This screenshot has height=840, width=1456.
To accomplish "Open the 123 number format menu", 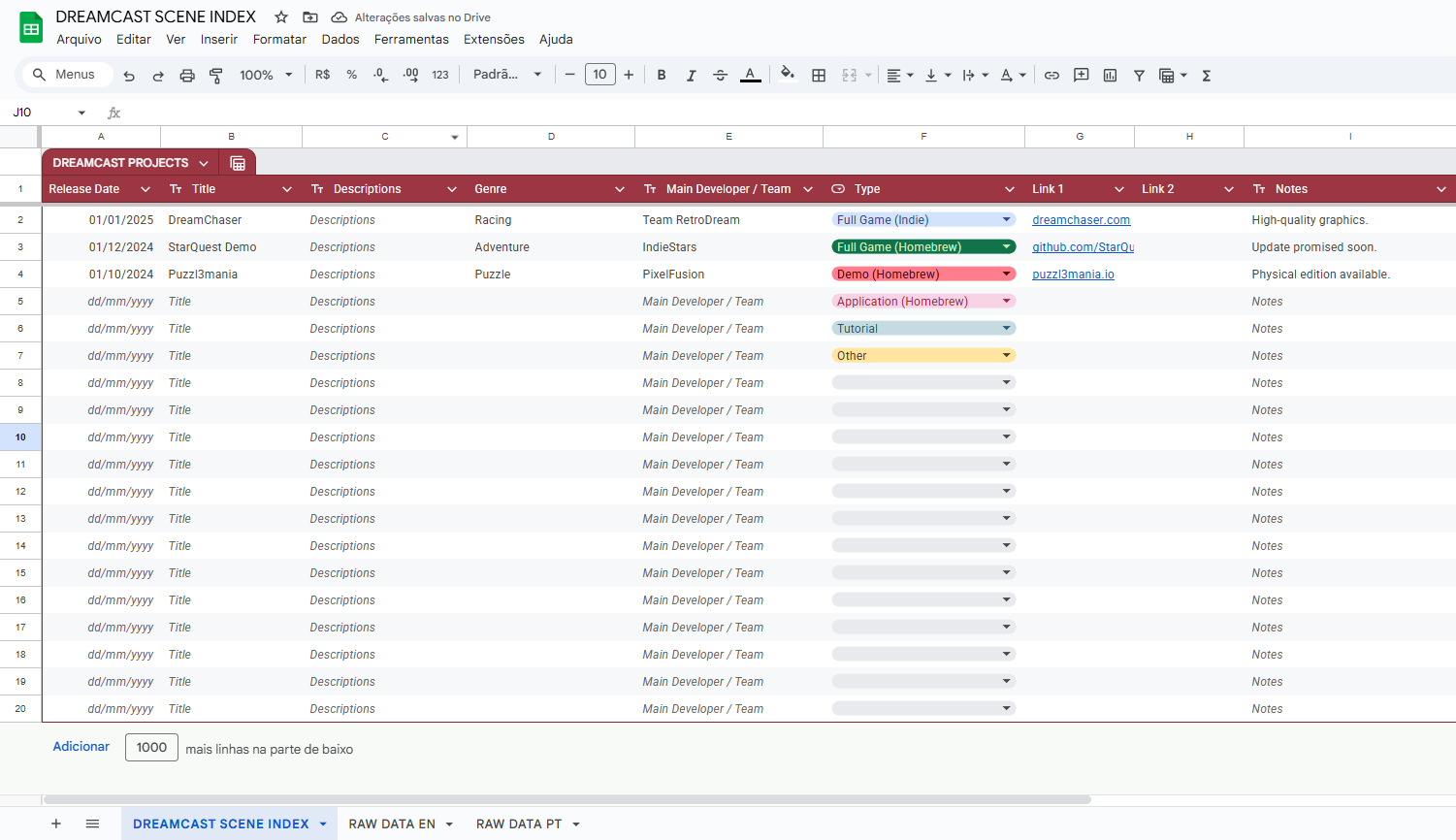I will coord(440,75).
